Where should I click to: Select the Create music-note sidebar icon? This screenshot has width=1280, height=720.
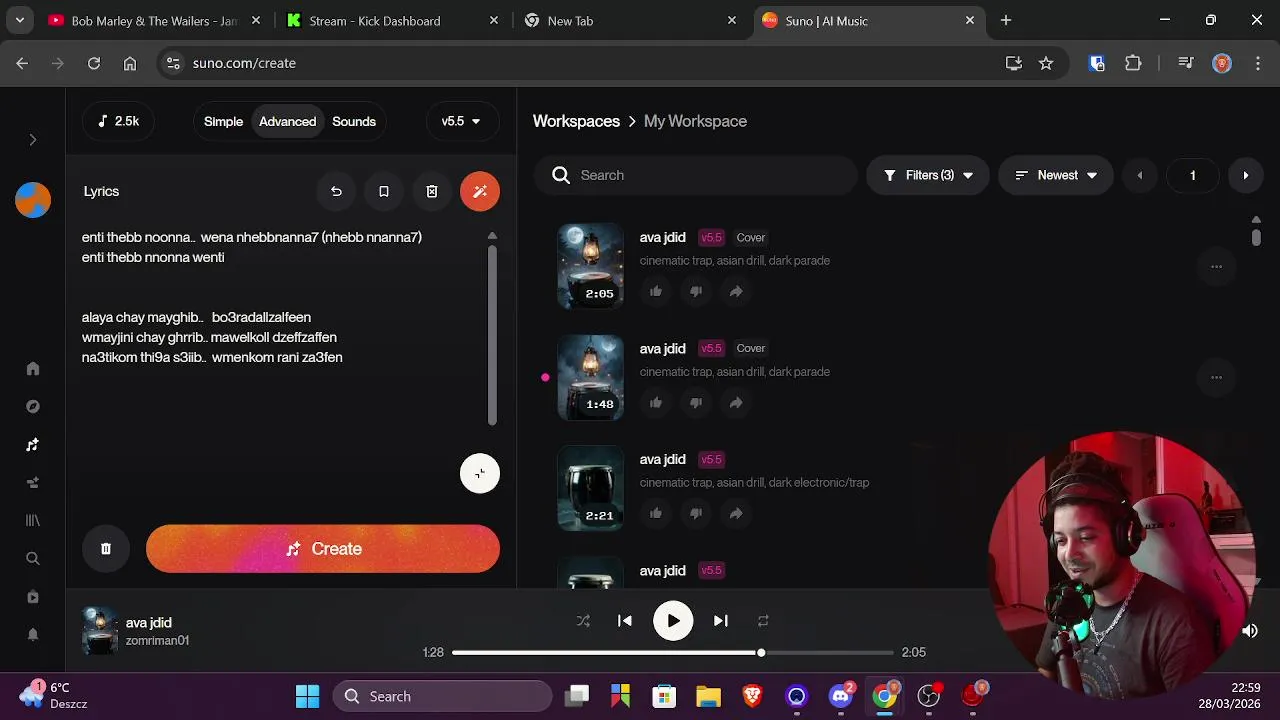pyautogui.click(x=33, y=445)
